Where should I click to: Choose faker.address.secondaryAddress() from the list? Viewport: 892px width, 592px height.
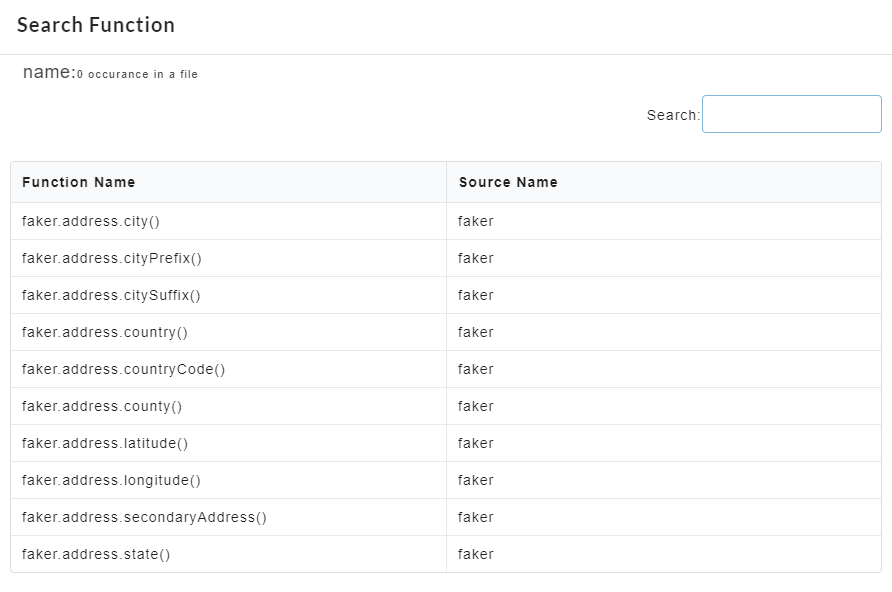pyautogui.click(x=144, y=517)
